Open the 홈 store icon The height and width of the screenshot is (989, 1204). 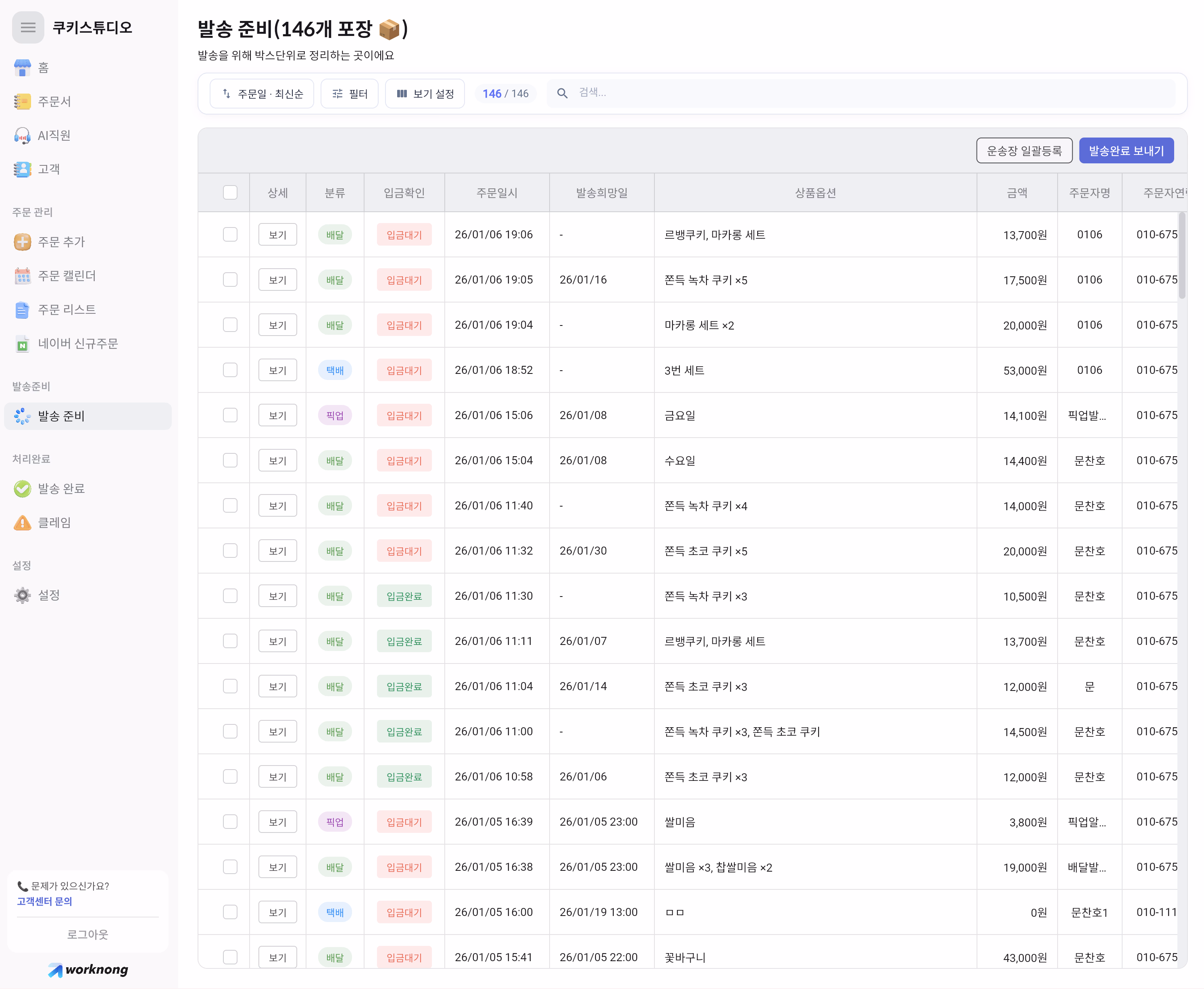pos(22,68)
